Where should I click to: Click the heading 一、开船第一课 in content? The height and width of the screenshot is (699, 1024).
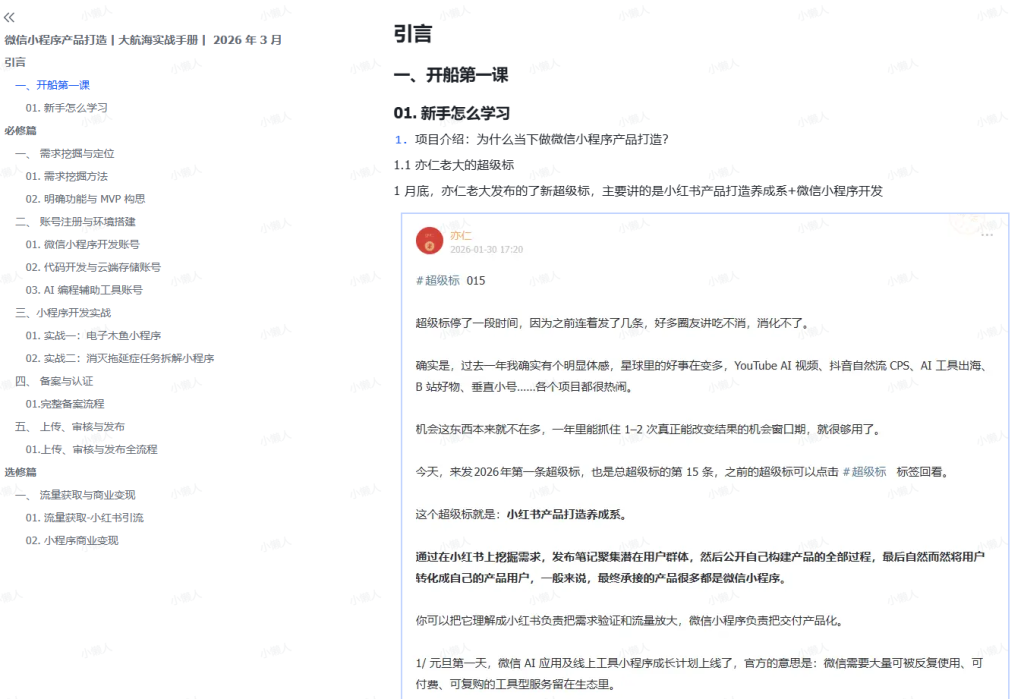click(x=451, y=75)
